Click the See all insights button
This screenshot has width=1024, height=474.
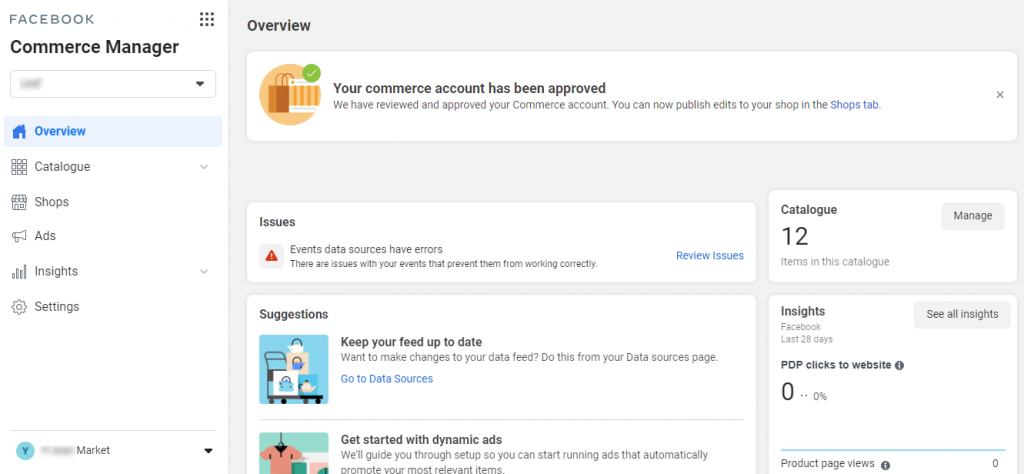pyautogui.click(x=962, y=315)
